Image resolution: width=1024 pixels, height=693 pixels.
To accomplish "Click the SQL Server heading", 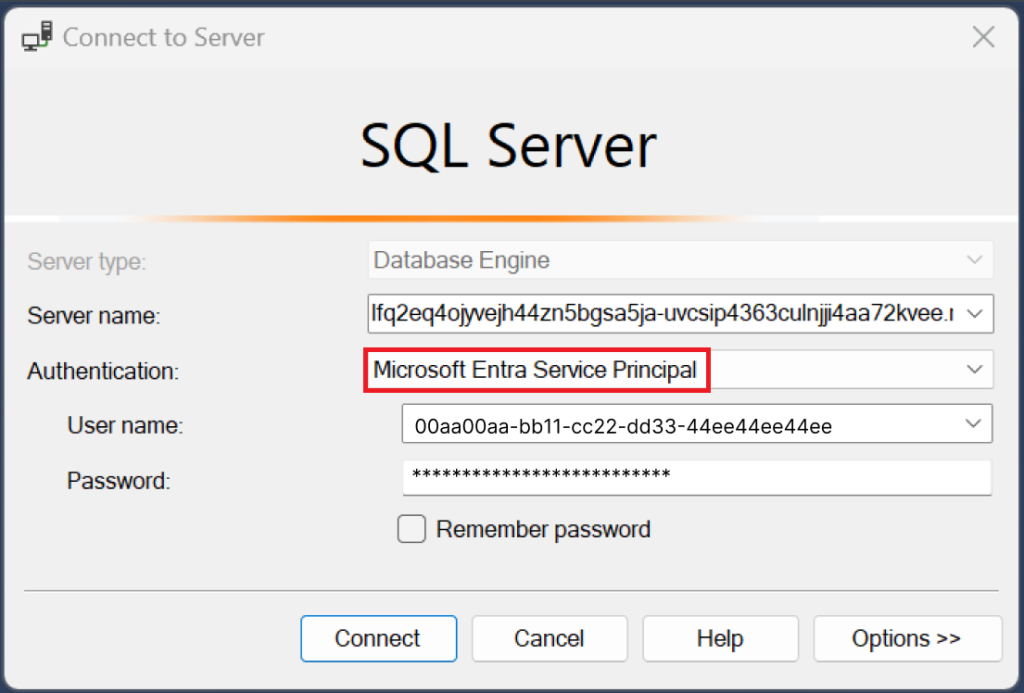I will tap(508, 146).
